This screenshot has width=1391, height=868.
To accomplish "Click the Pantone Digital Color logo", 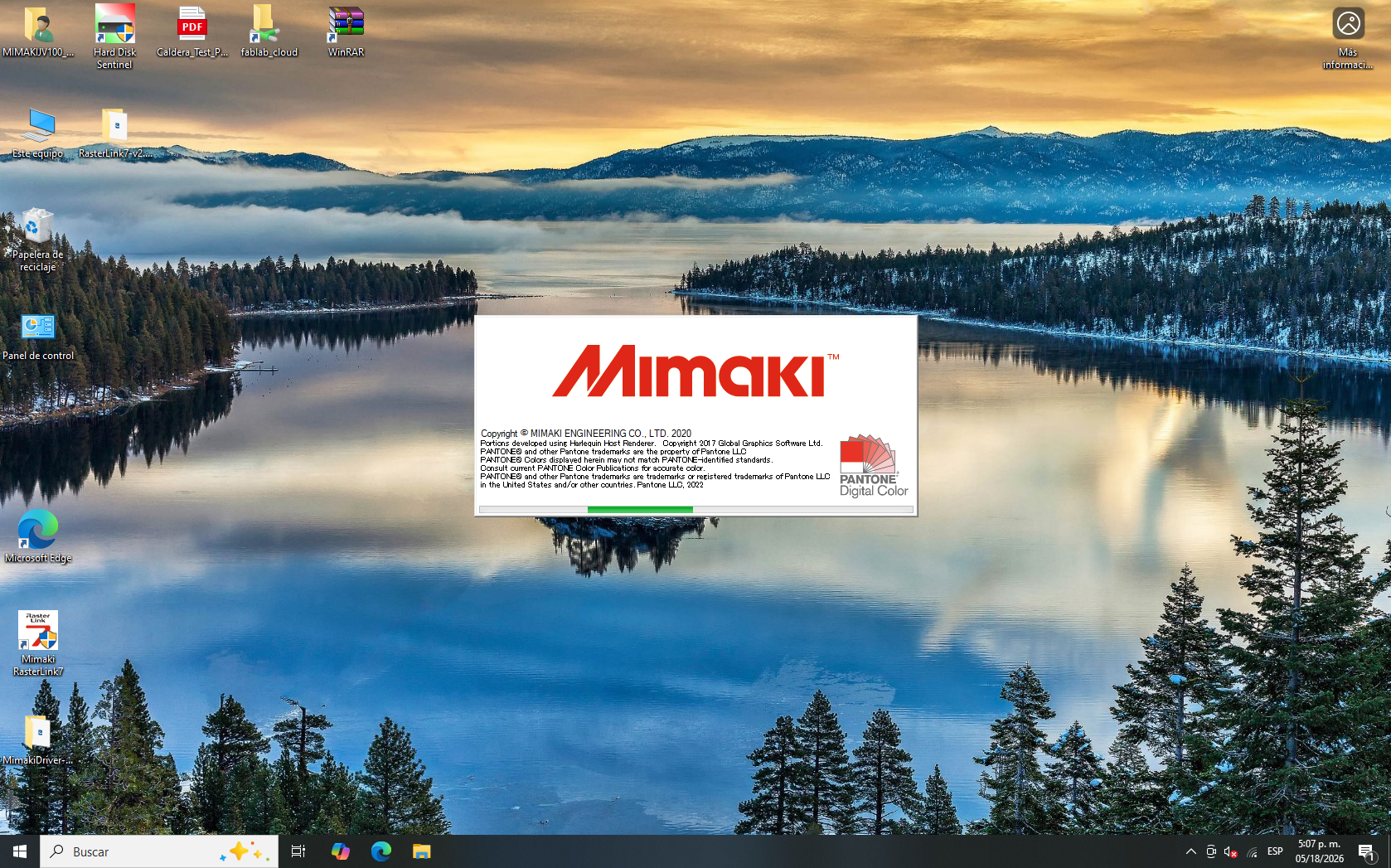I will click(x=874, y=466).
